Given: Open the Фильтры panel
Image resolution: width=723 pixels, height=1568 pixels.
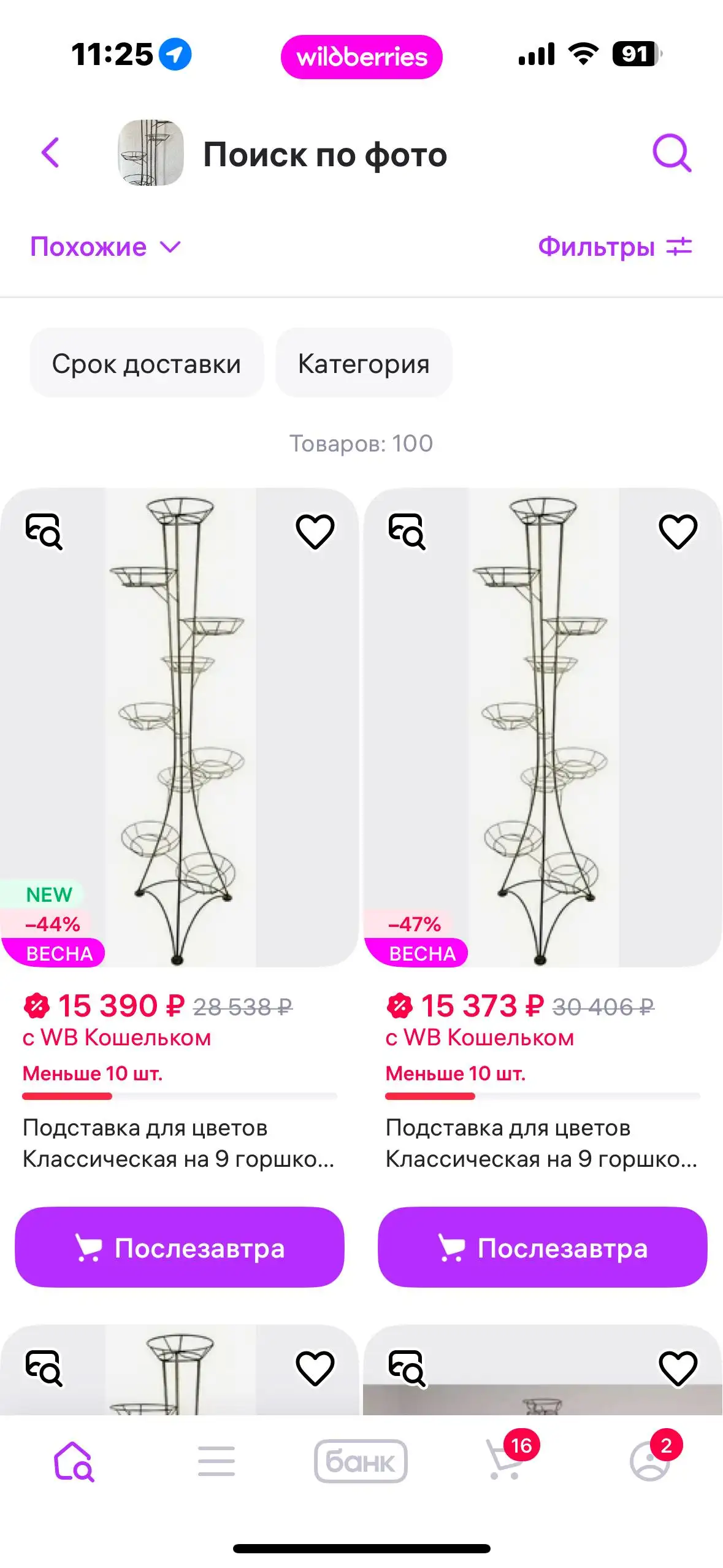Looking at the screenshot, I should (x=614, y=247).
